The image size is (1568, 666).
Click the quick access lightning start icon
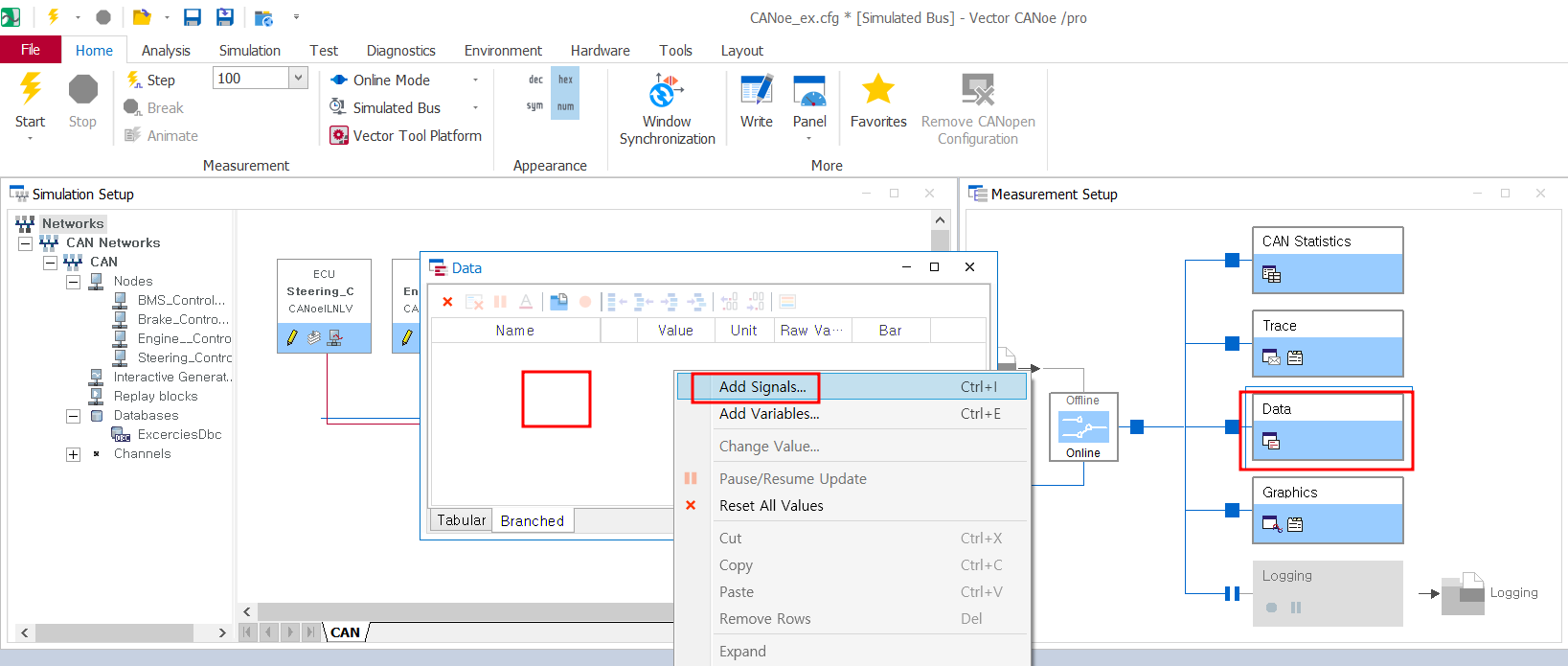54,17
